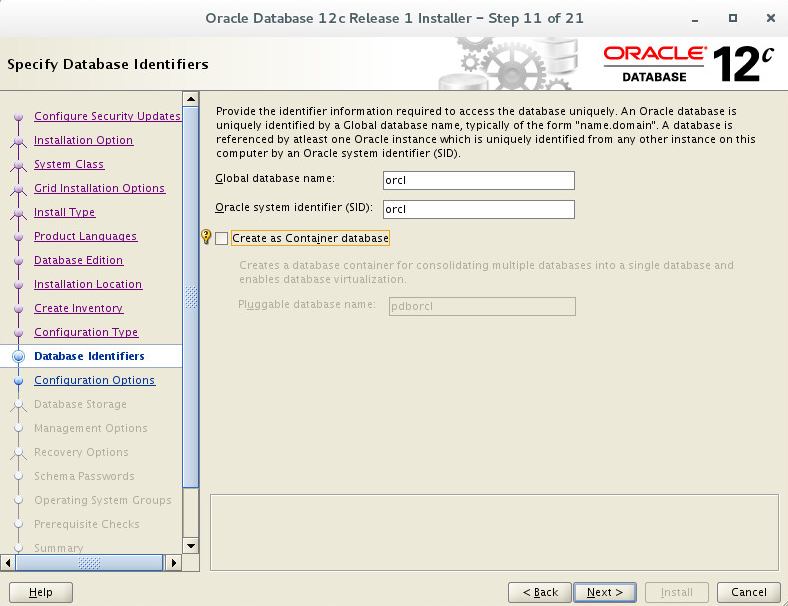Click the step list scroll right arrow

[173, 563]
